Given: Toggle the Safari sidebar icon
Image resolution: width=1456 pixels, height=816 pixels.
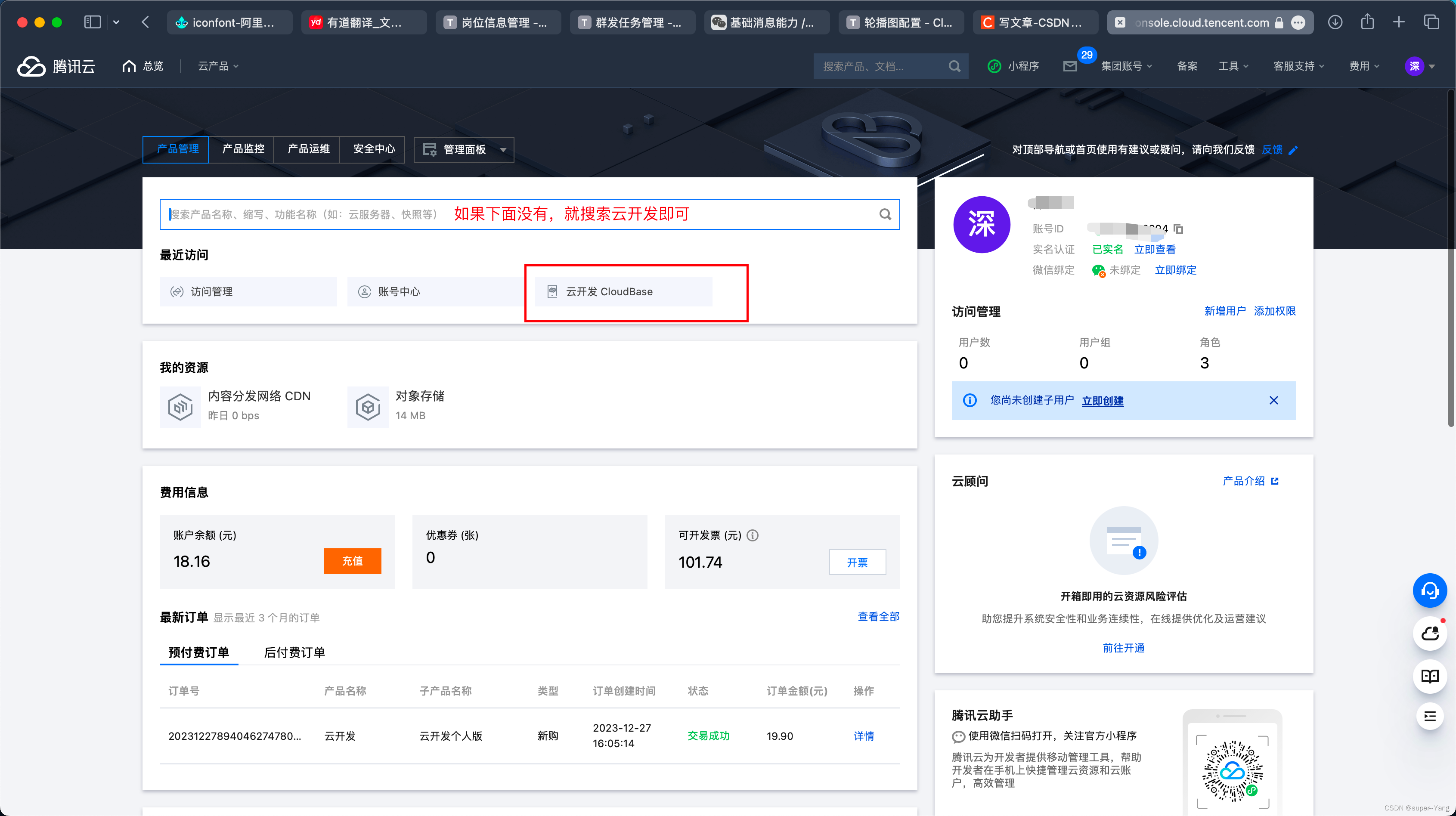Looking at the screenshot, I should point(92,22).
